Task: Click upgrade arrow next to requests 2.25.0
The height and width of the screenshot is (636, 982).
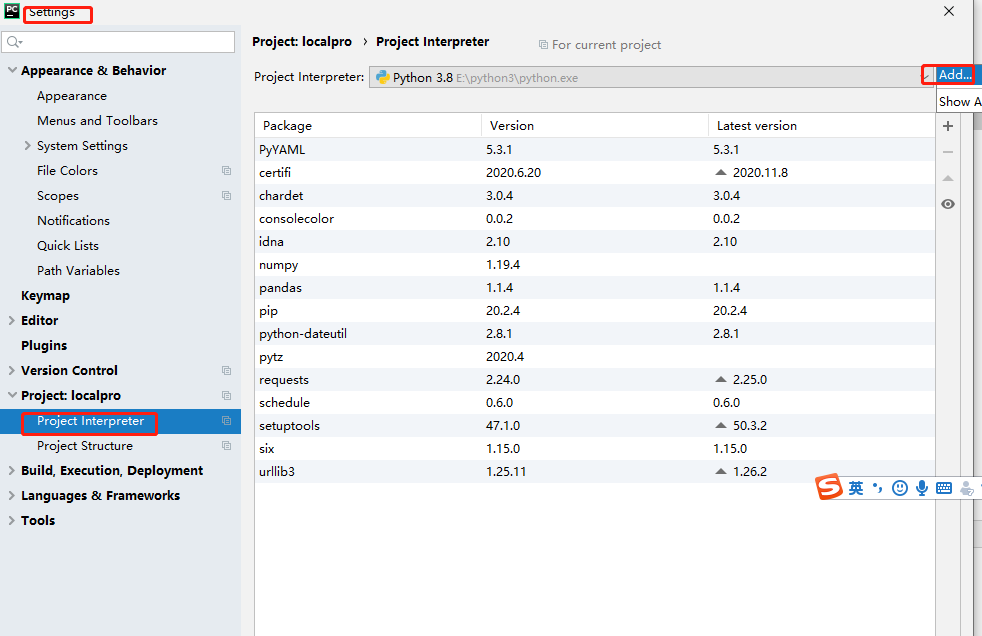Action: (721, 379)
